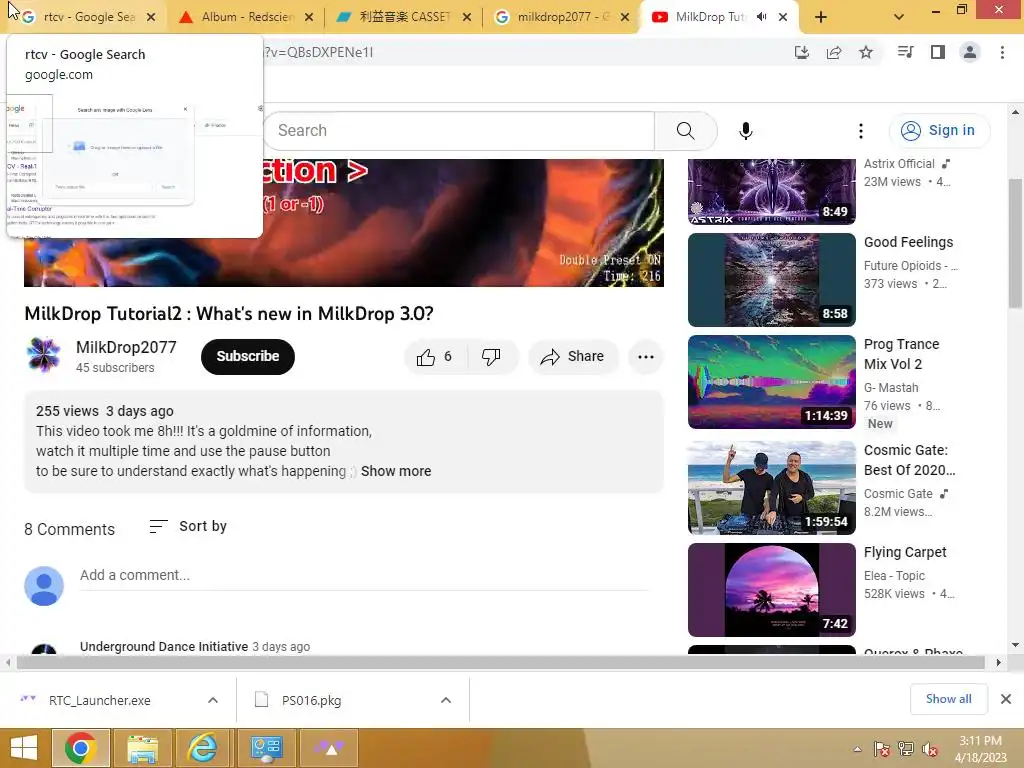This screenshot has height=768, width=1024.
Task: Open MilkDrop2077 channel avatar
Action: (x=43, y=355)
